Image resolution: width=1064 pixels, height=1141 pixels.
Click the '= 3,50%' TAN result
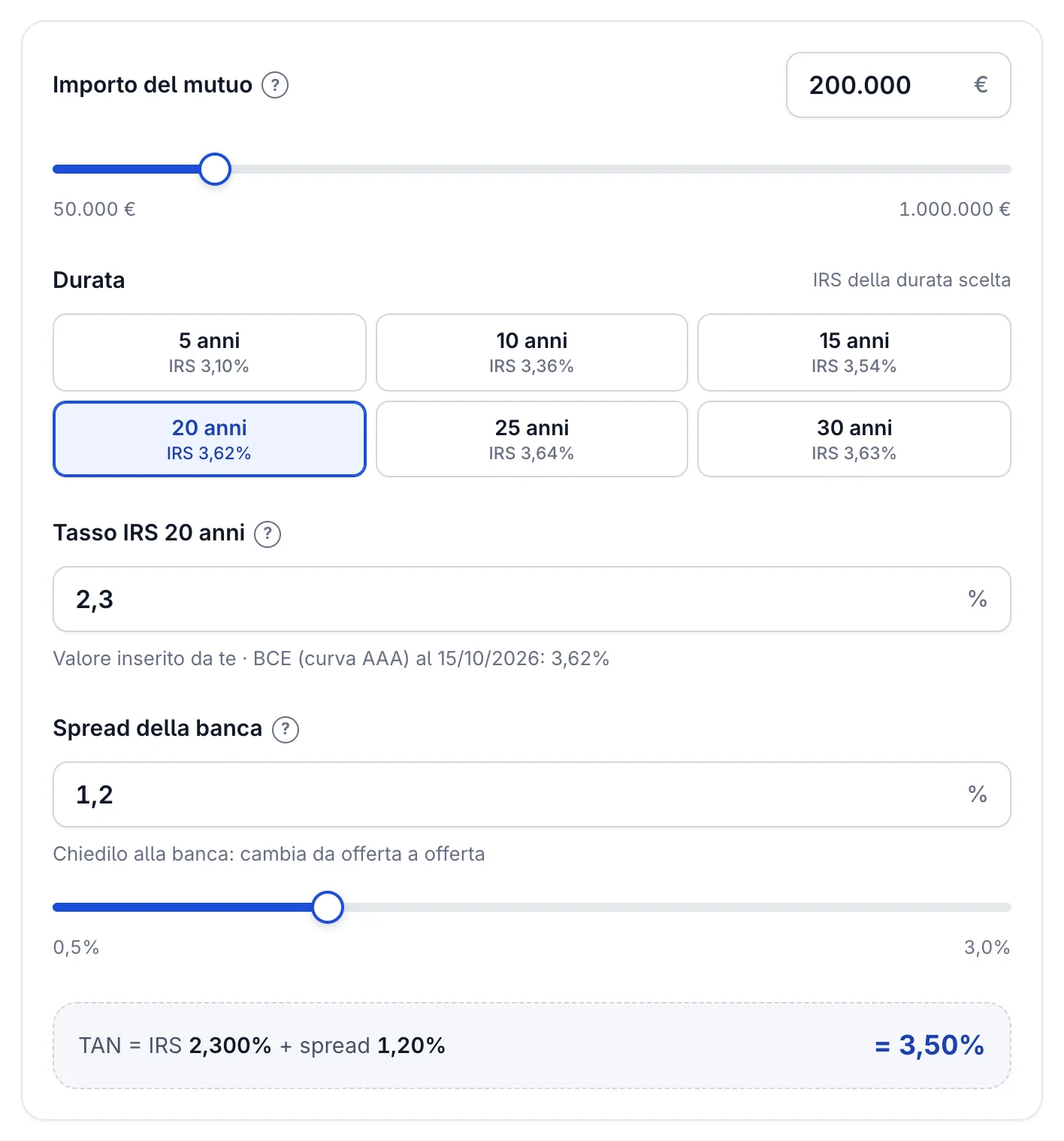(x=929, y=1045)
